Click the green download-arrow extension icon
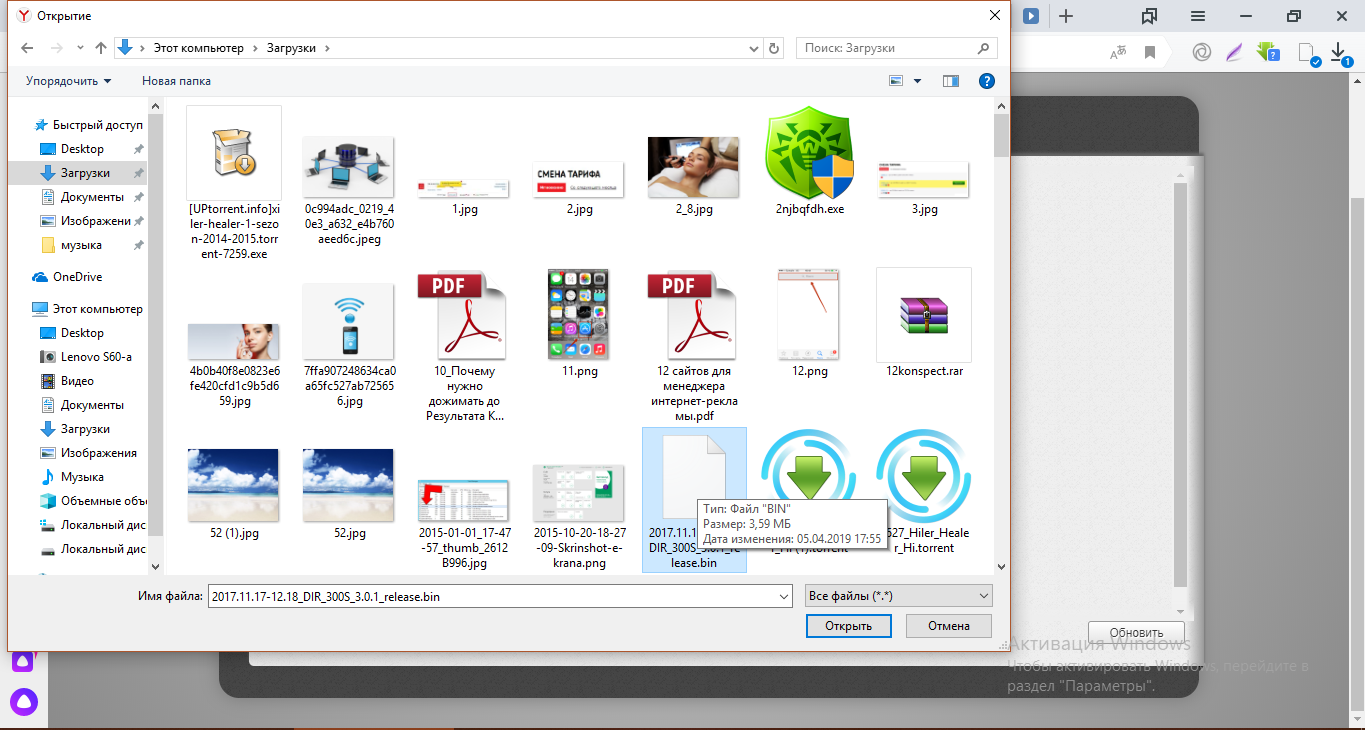 click(x=1268, y=51)
